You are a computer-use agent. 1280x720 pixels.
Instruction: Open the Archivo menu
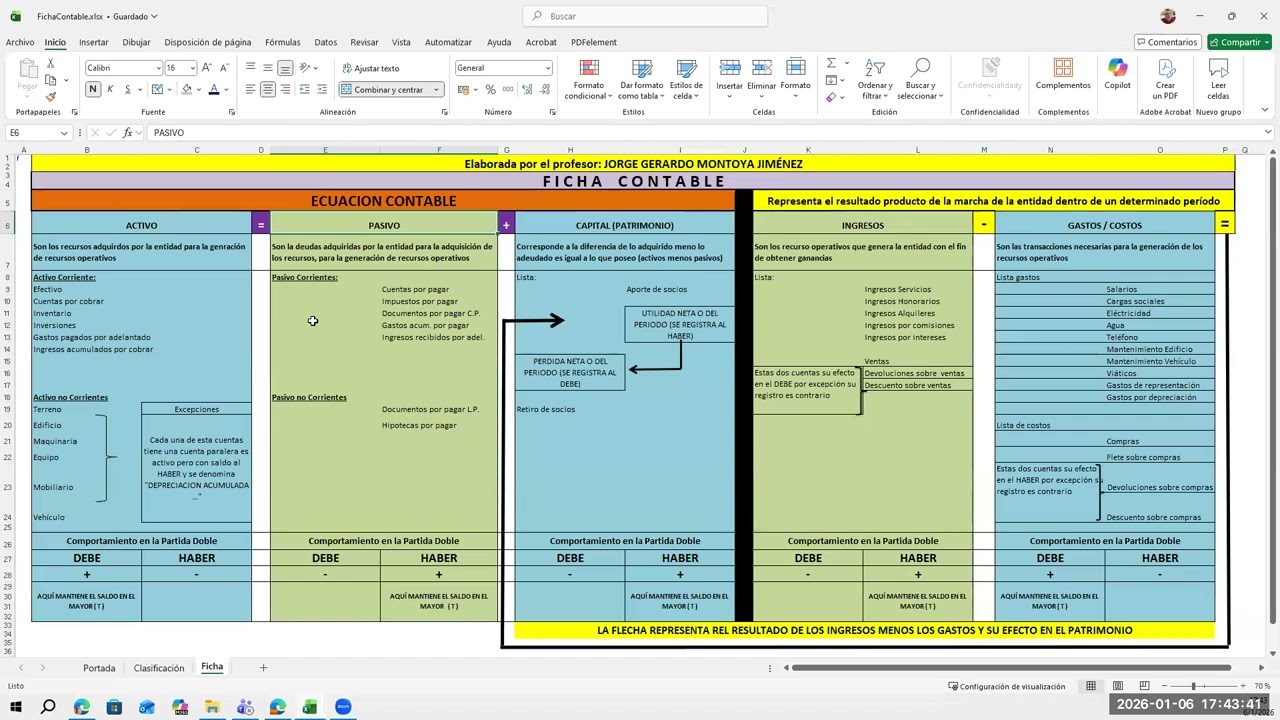point(20,42)
